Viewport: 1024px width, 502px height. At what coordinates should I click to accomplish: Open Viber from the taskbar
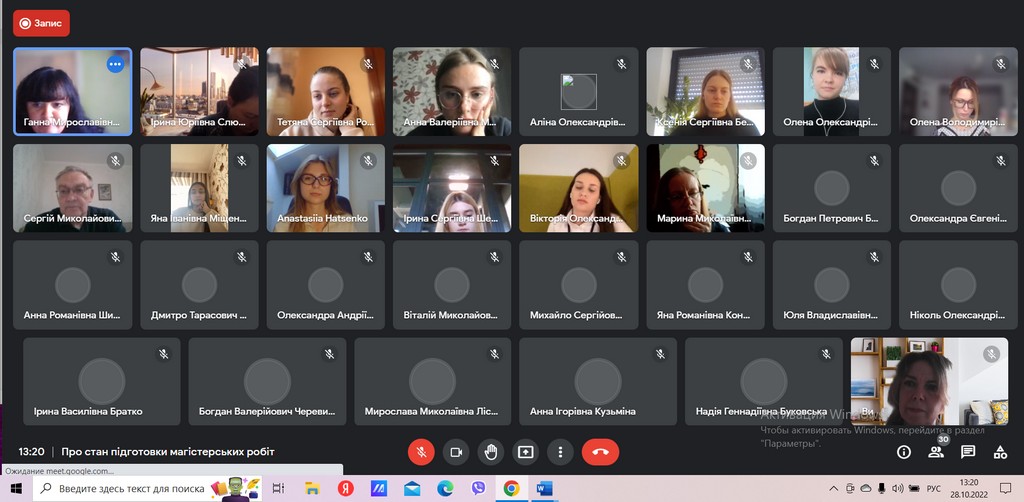click(x=478, y=488)
